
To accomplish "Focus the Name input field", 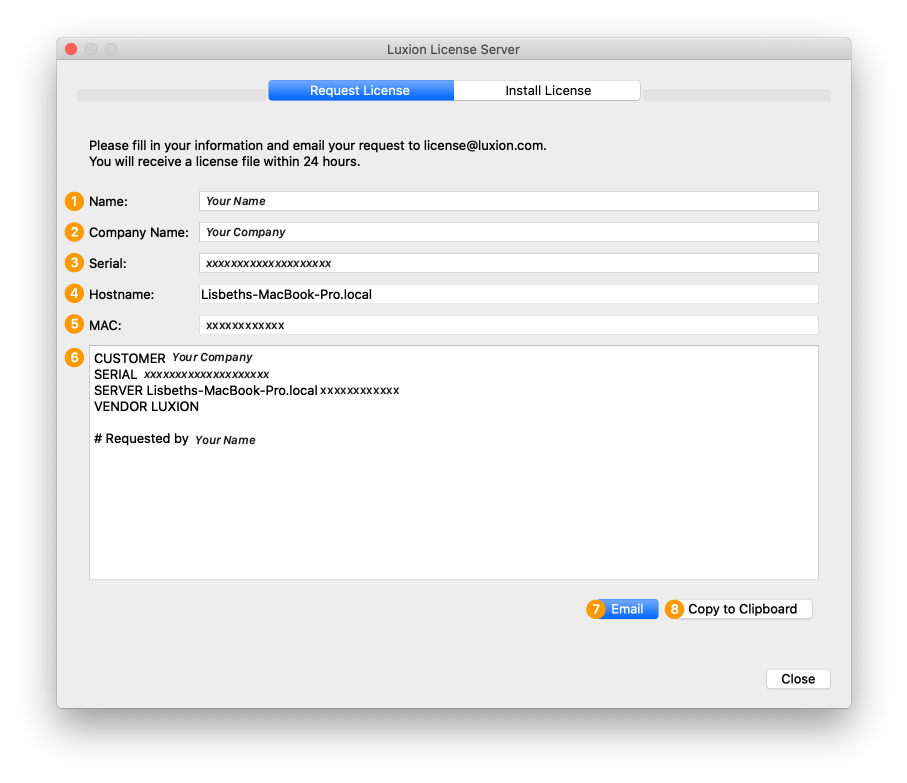I will (508, 201).
